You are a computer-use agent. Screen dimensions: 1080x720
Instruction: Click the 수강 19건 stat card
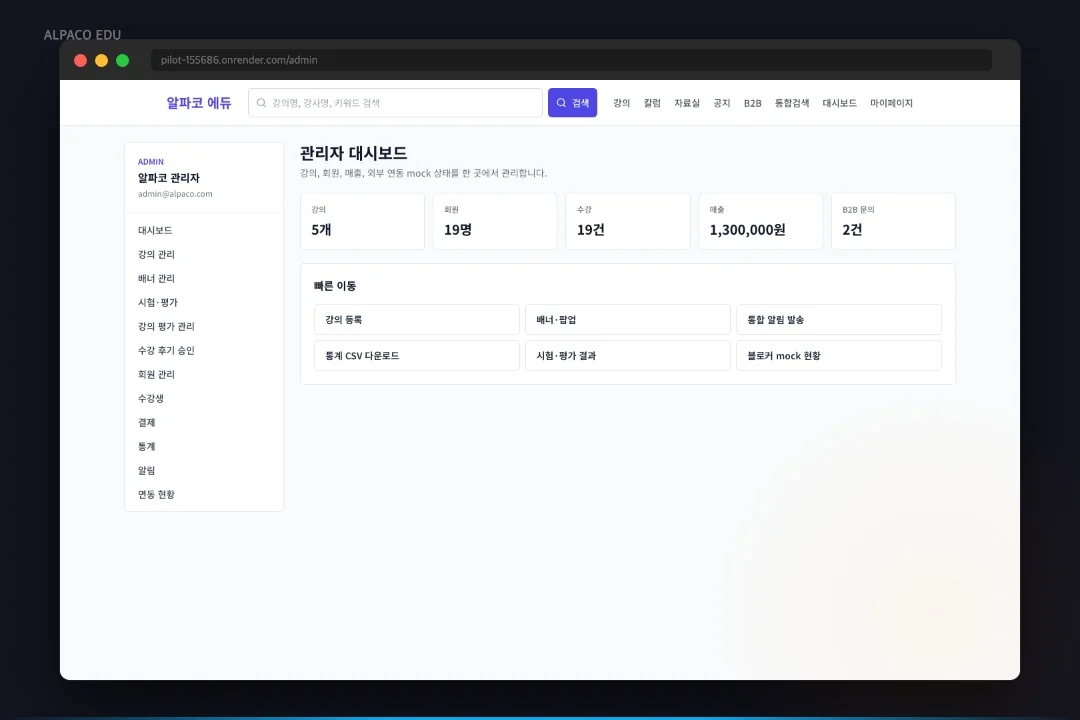pyautogui.click(x=627, y=221)
